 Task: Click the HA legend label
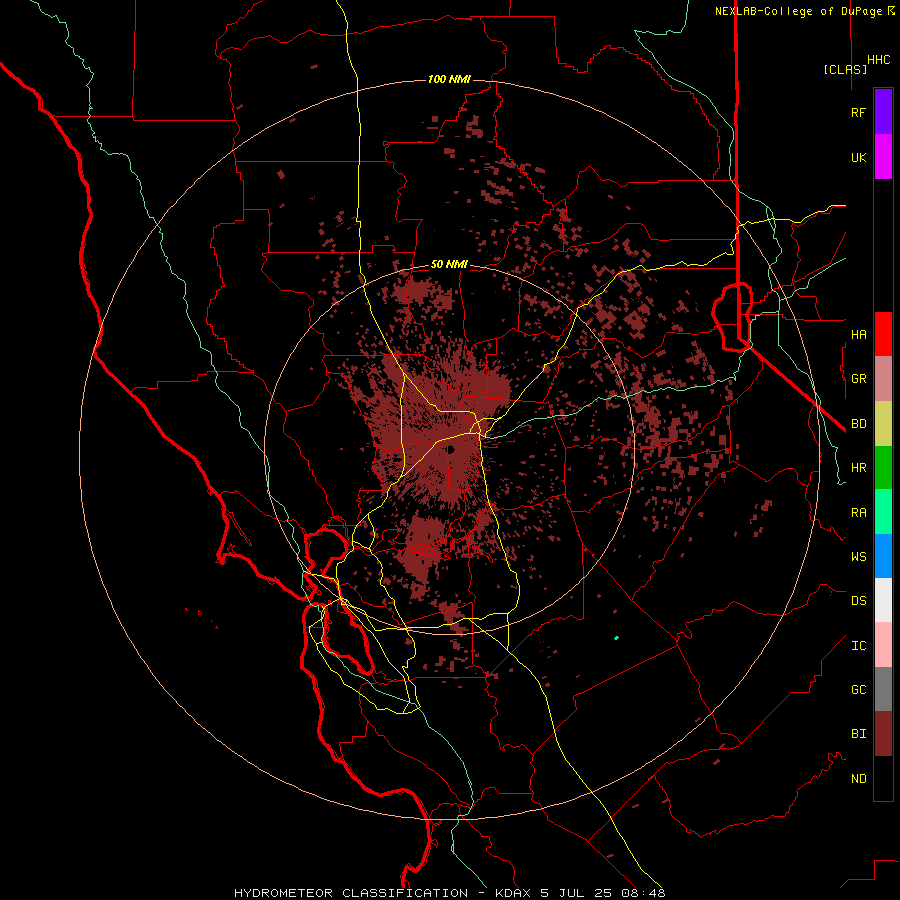coord(859,334)
